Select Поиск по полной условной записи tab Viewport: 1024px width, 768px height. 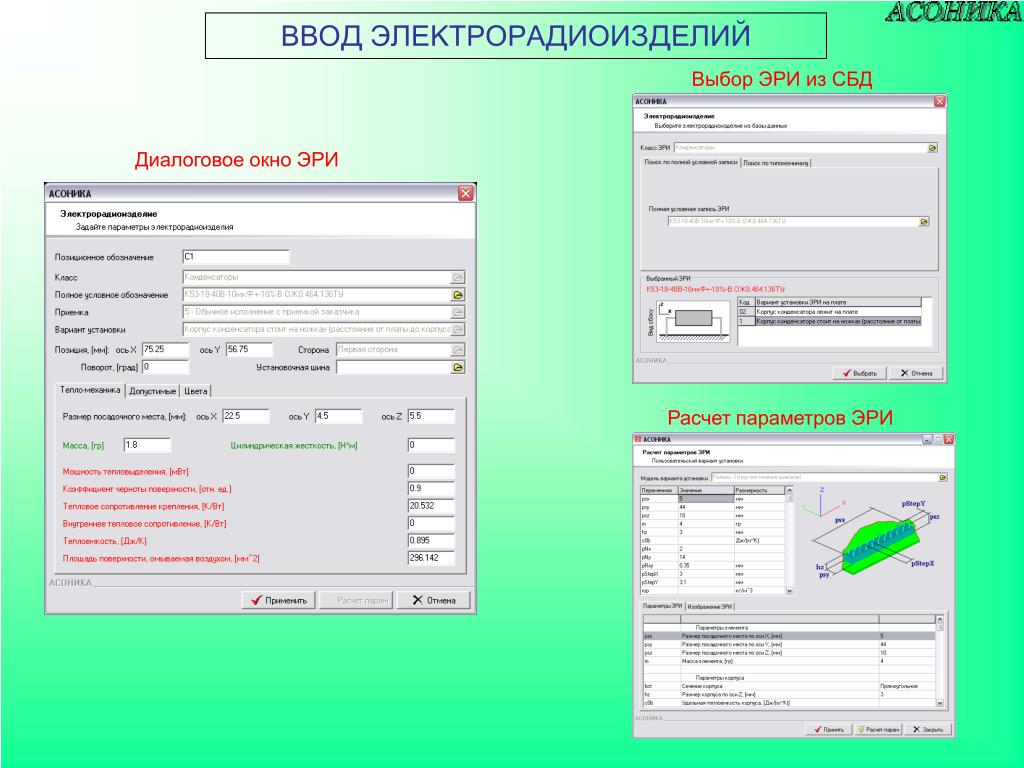tap(691, 162)
